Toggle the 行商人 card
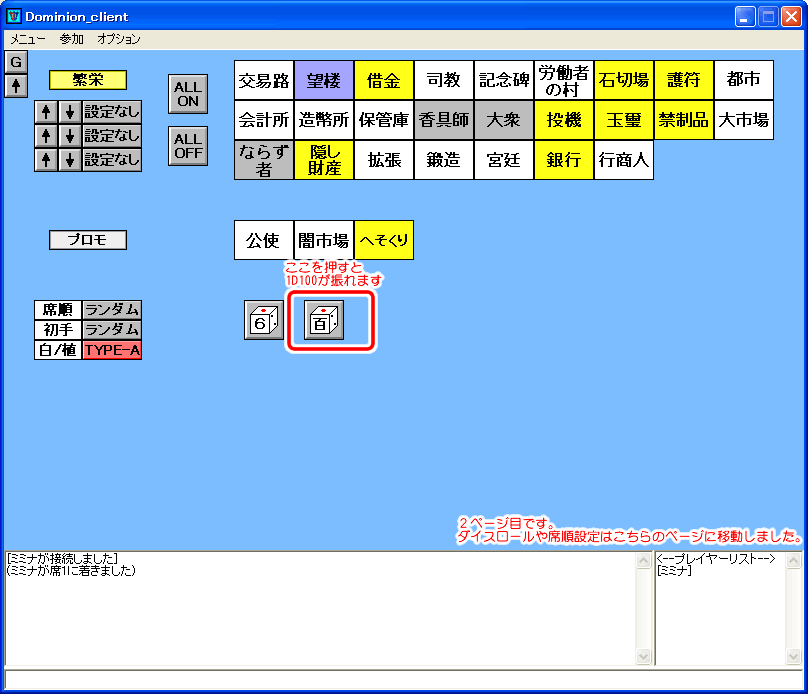 [x=624, y=160]
